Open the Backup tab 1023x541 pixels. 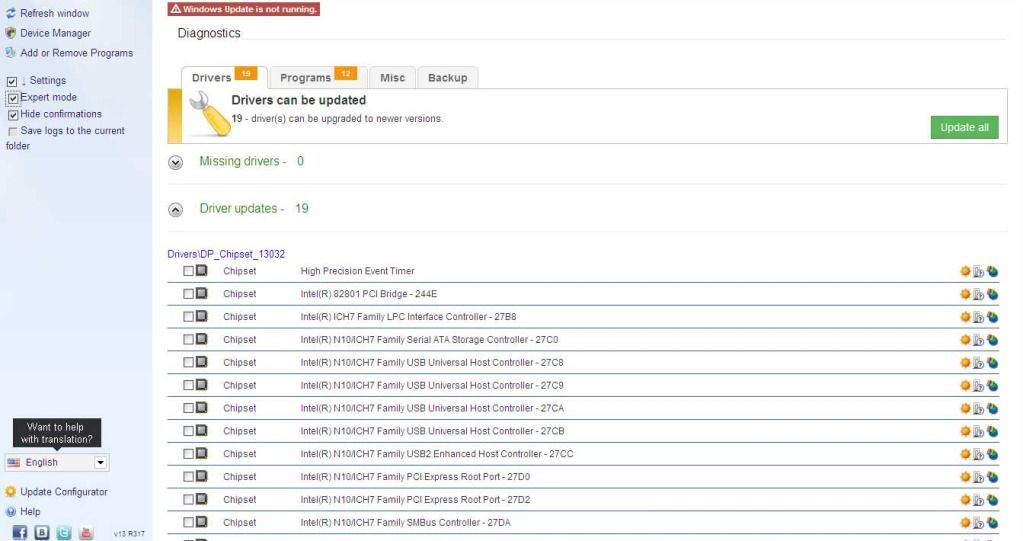[448, 78]
